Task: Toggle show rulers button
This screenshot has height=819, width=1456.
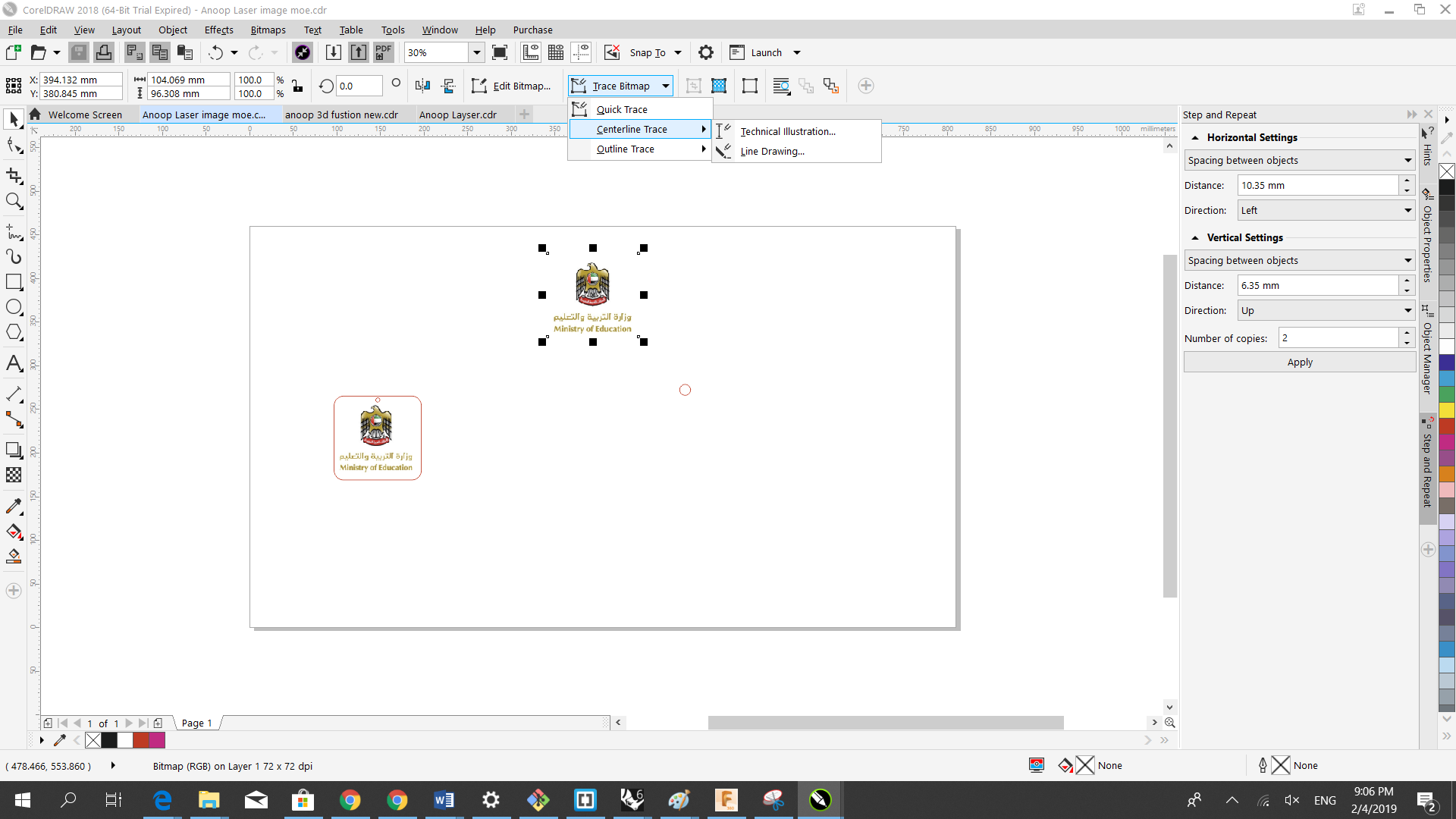Action: [531, 52]
